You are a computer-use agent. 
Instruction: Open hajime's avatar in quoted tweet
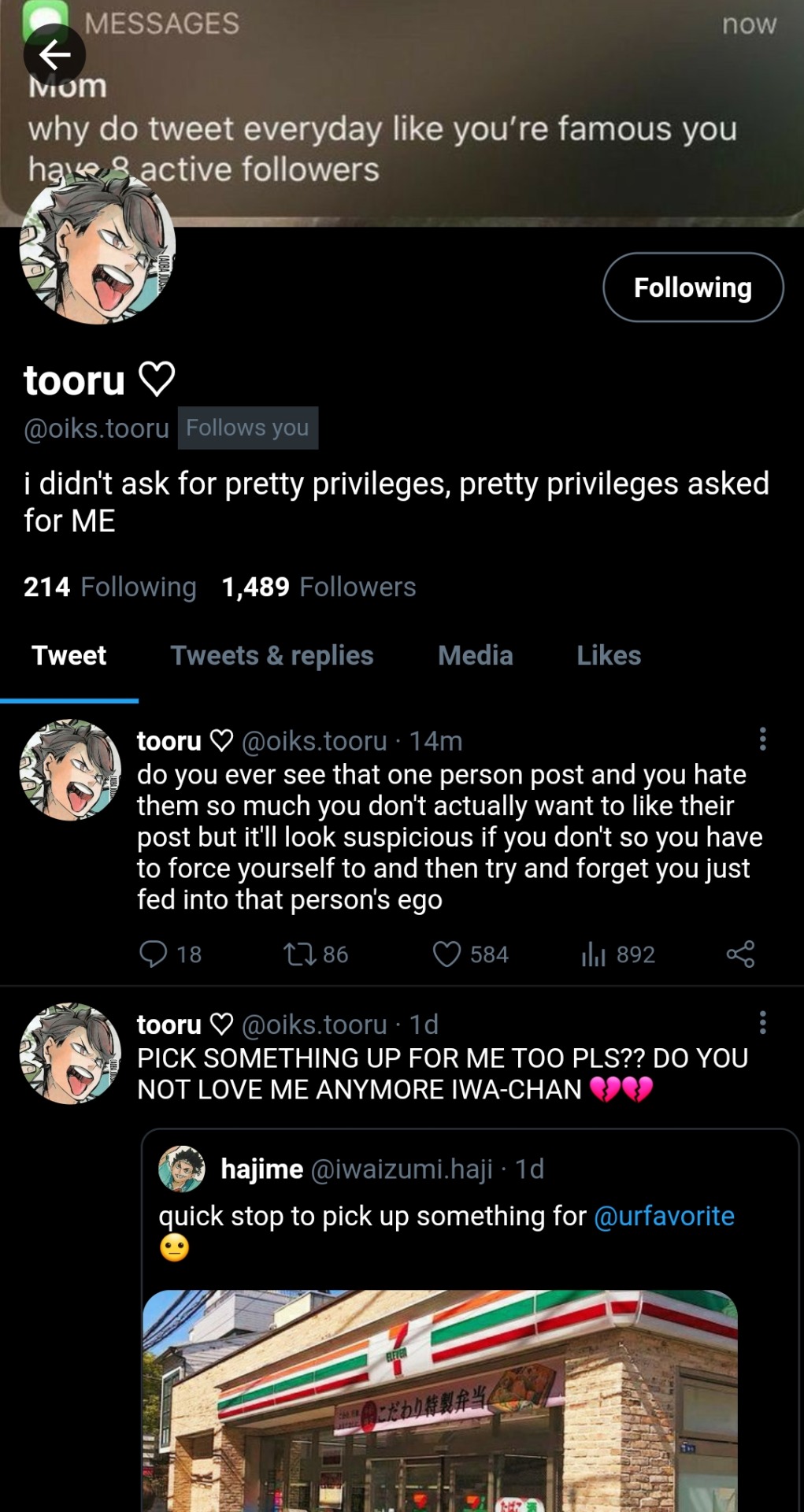tap(181, 1169)
